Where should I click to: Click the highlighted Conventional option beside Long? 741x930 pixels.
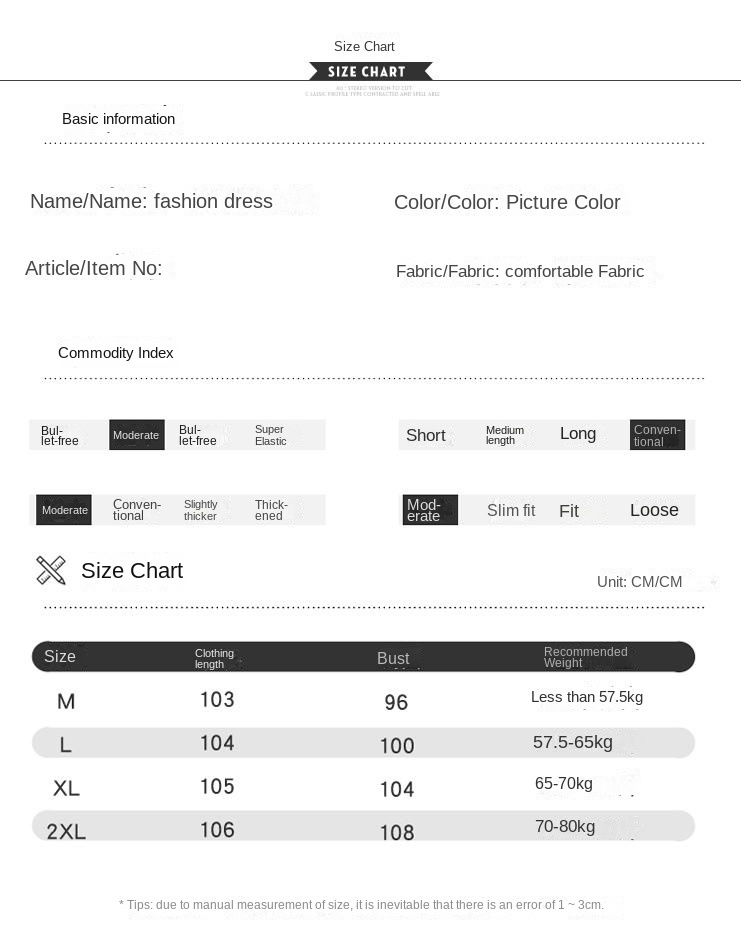pyautogui.click(x=657, y=435)
